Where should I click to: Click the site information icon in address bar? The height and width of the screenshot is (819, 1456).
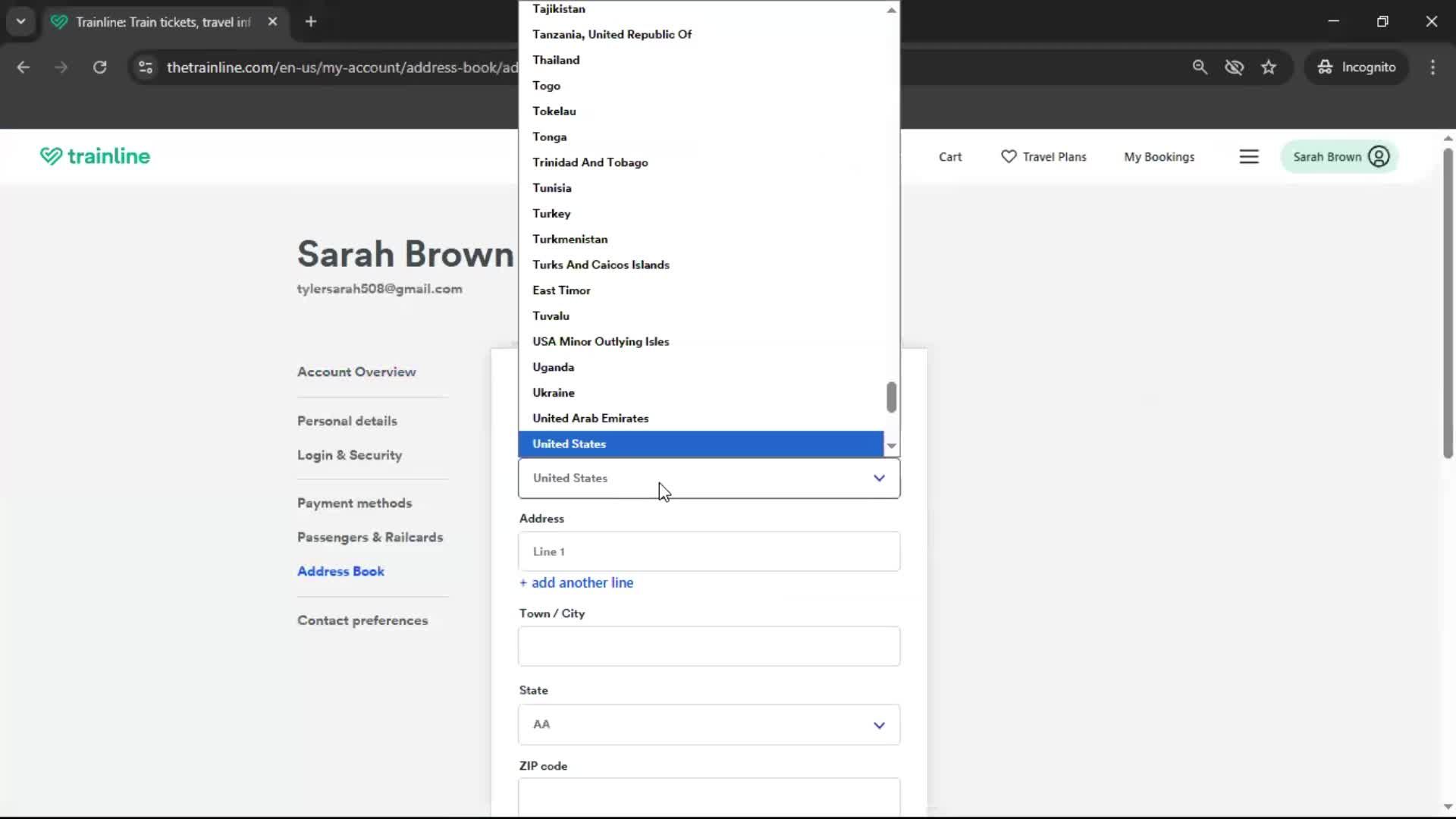(x=145, y=67)
